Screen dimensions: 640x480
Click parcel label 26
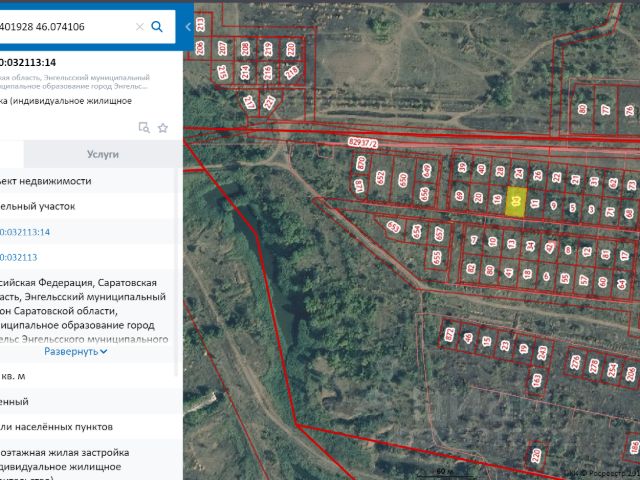(538, 175)
